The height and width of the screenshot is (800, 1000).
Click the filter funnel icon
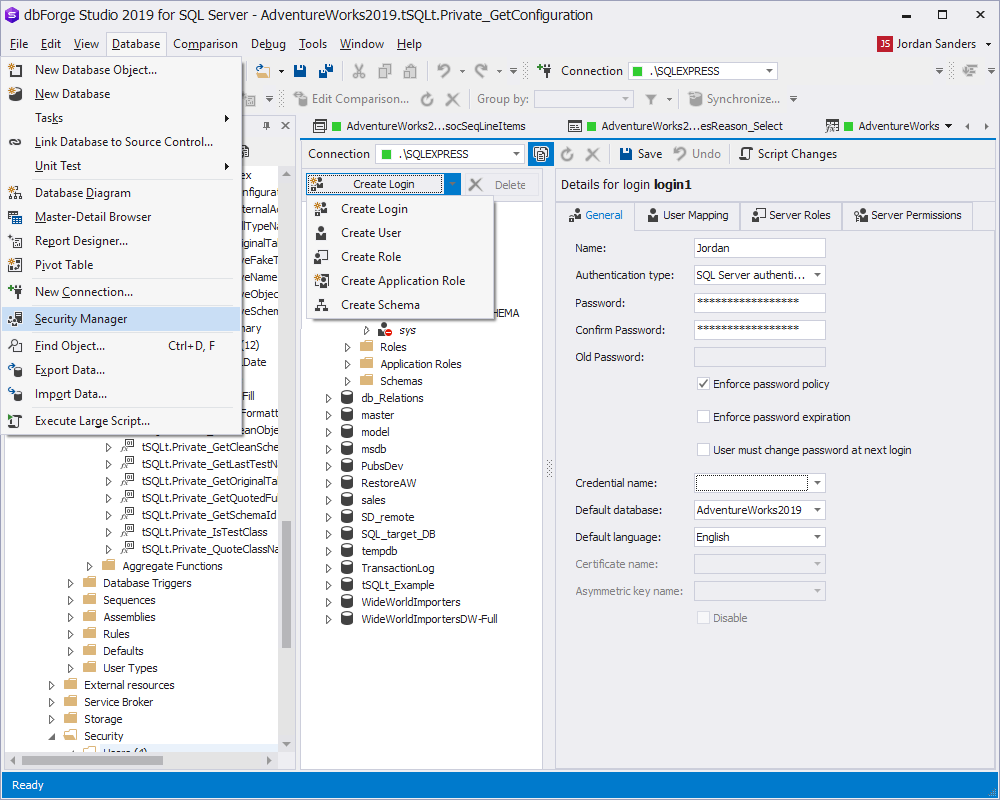[651, 99]
